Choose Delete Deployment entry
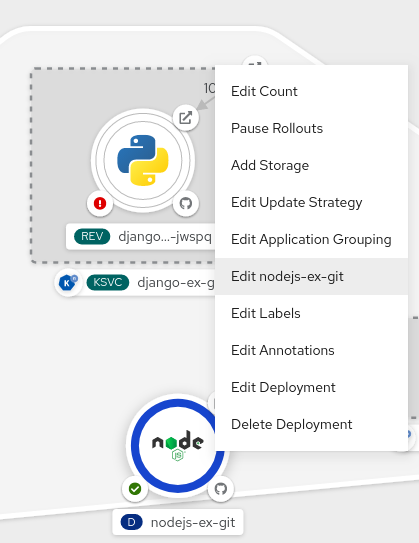The width and height of the screenshot is (419, 543). pos(311,425)
